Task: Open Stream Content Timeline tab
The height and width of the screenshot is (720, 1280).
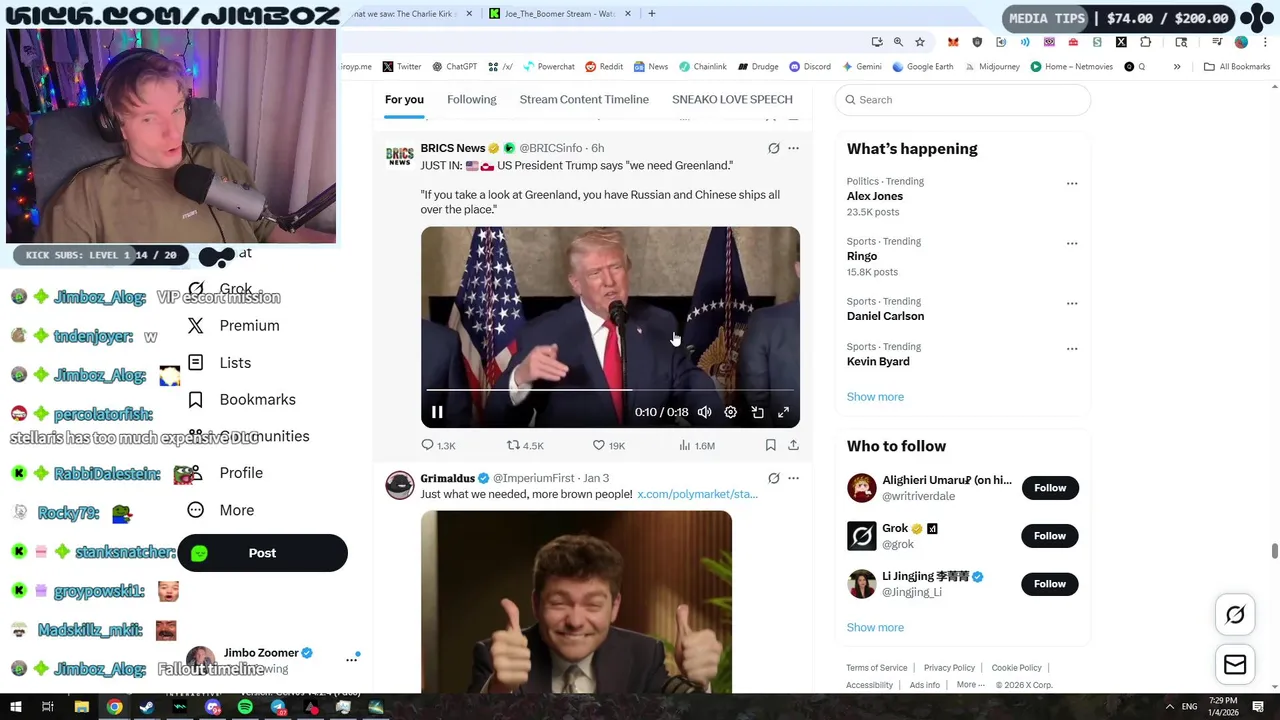Action: [584, 99]
